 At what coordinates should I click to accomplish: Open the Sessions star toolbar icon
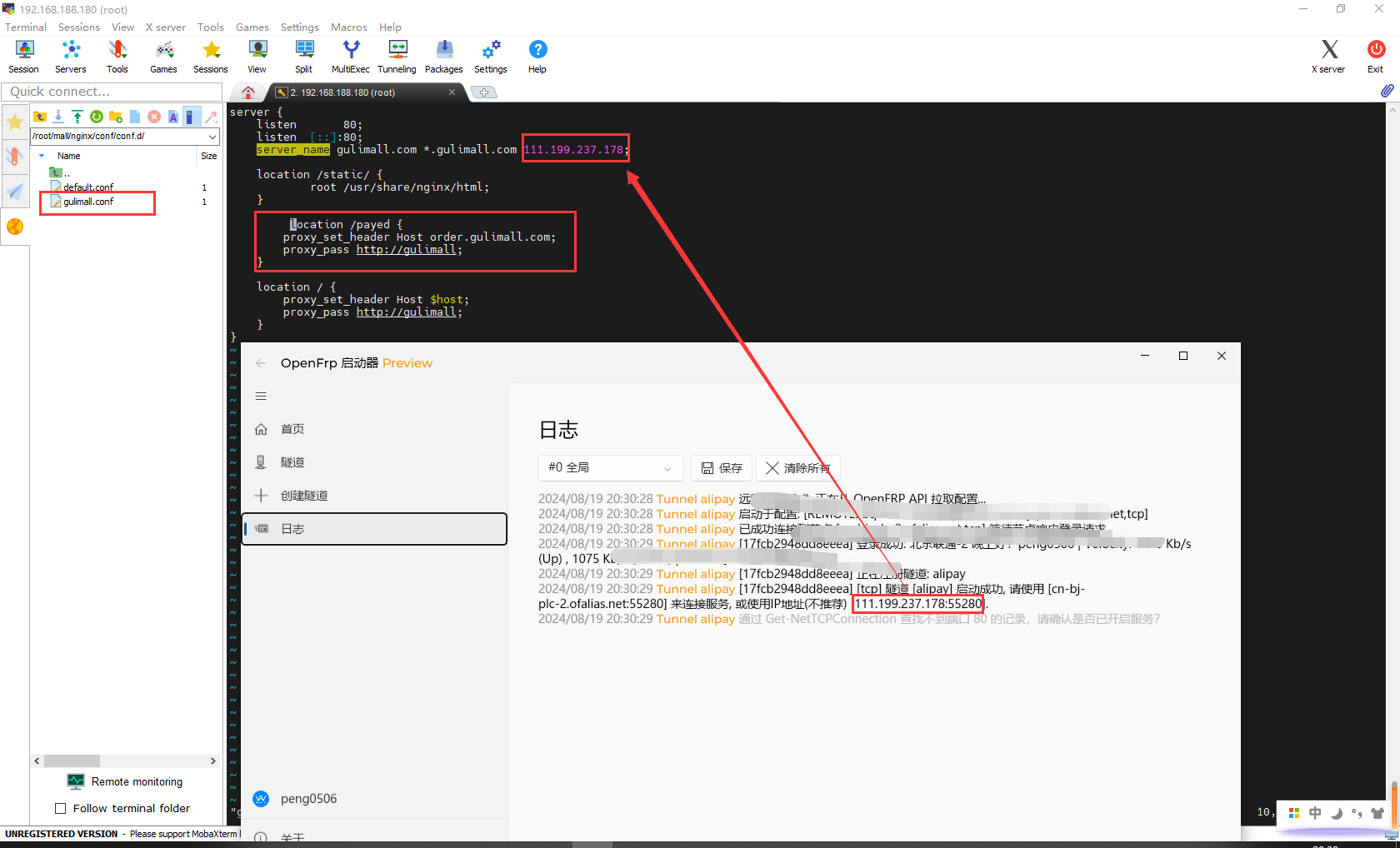coord(211,57)
